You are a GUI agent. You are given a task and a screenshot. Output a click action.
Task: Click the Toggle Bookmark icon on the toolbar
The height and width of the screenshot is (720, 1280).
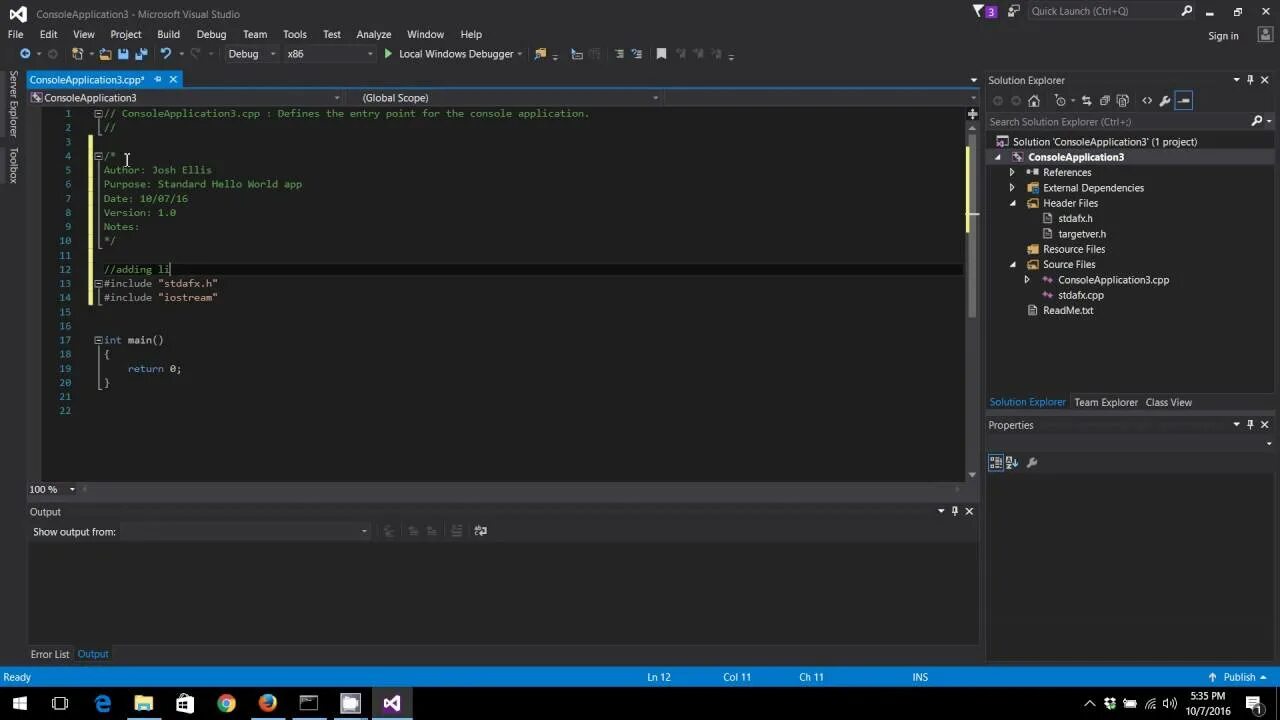coord(661,54)
